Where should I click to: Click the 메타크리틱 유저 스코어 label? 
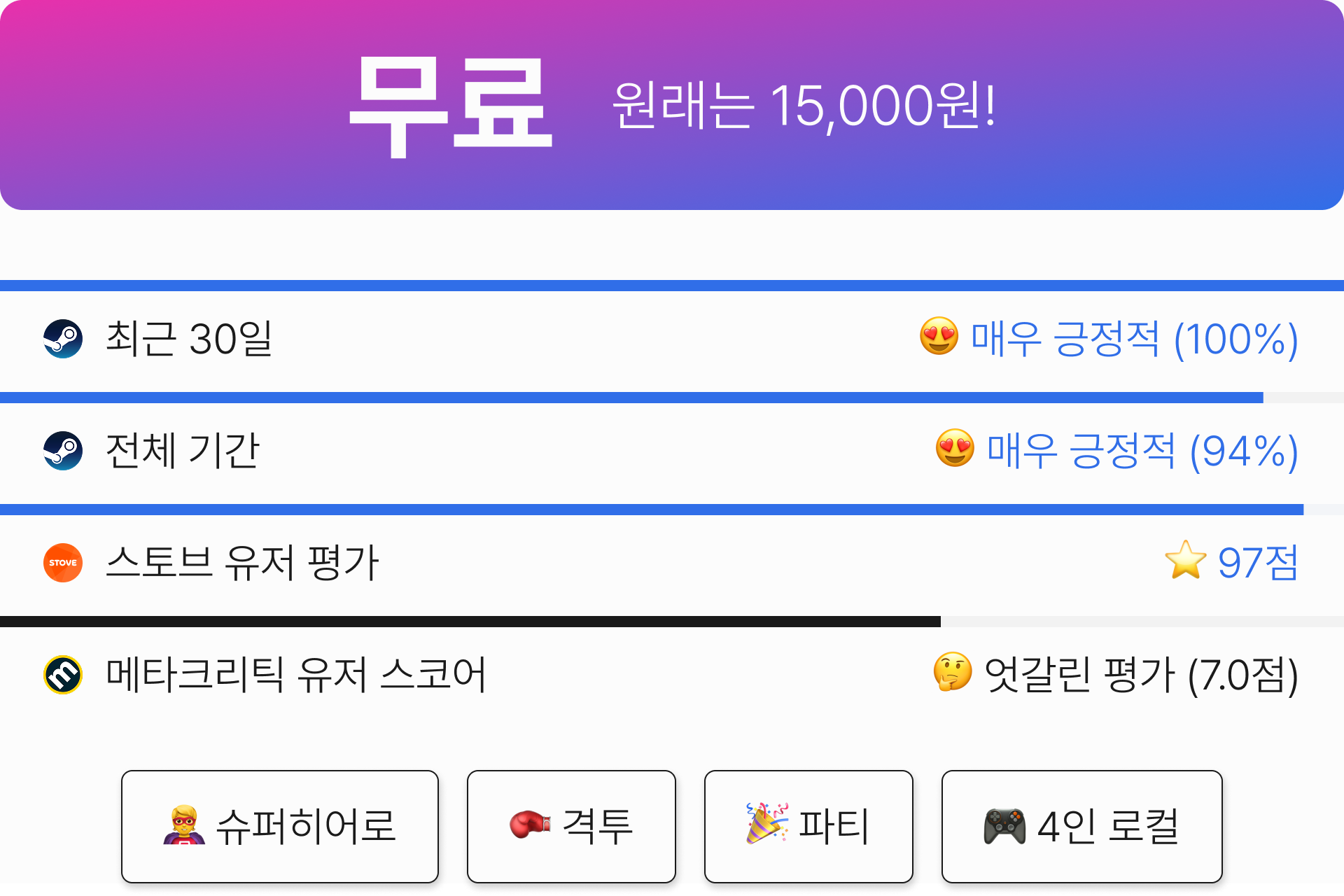click(295, 675)
